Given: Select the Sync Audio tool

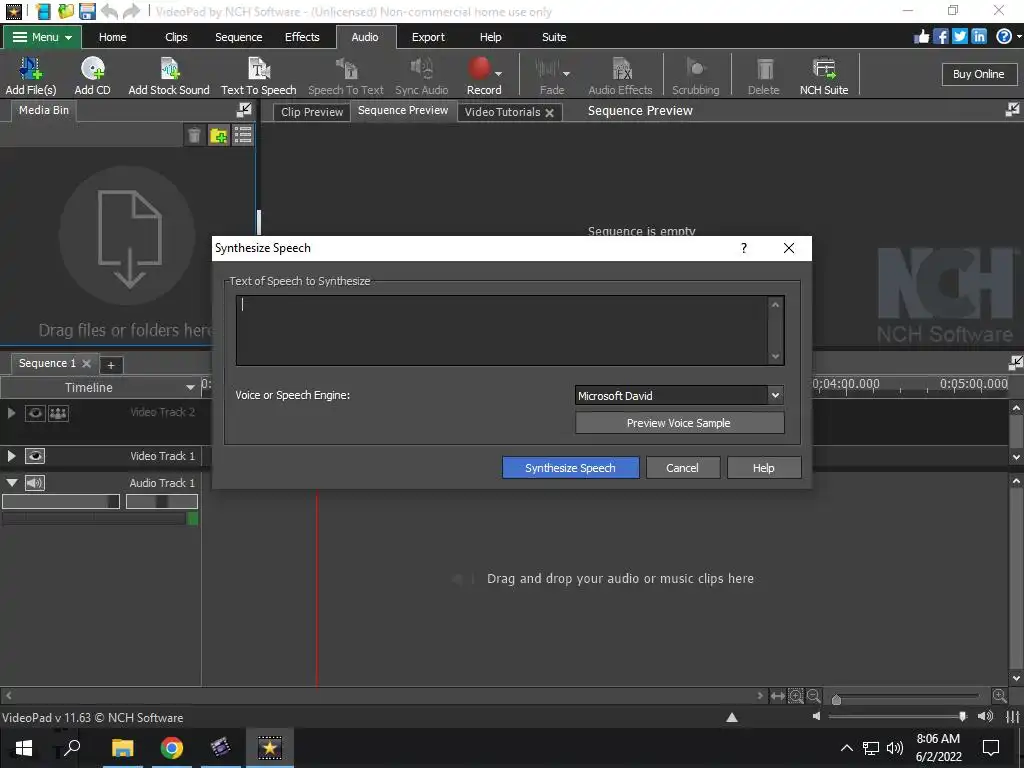Looking at the screenshot, I should pos(421,76).
